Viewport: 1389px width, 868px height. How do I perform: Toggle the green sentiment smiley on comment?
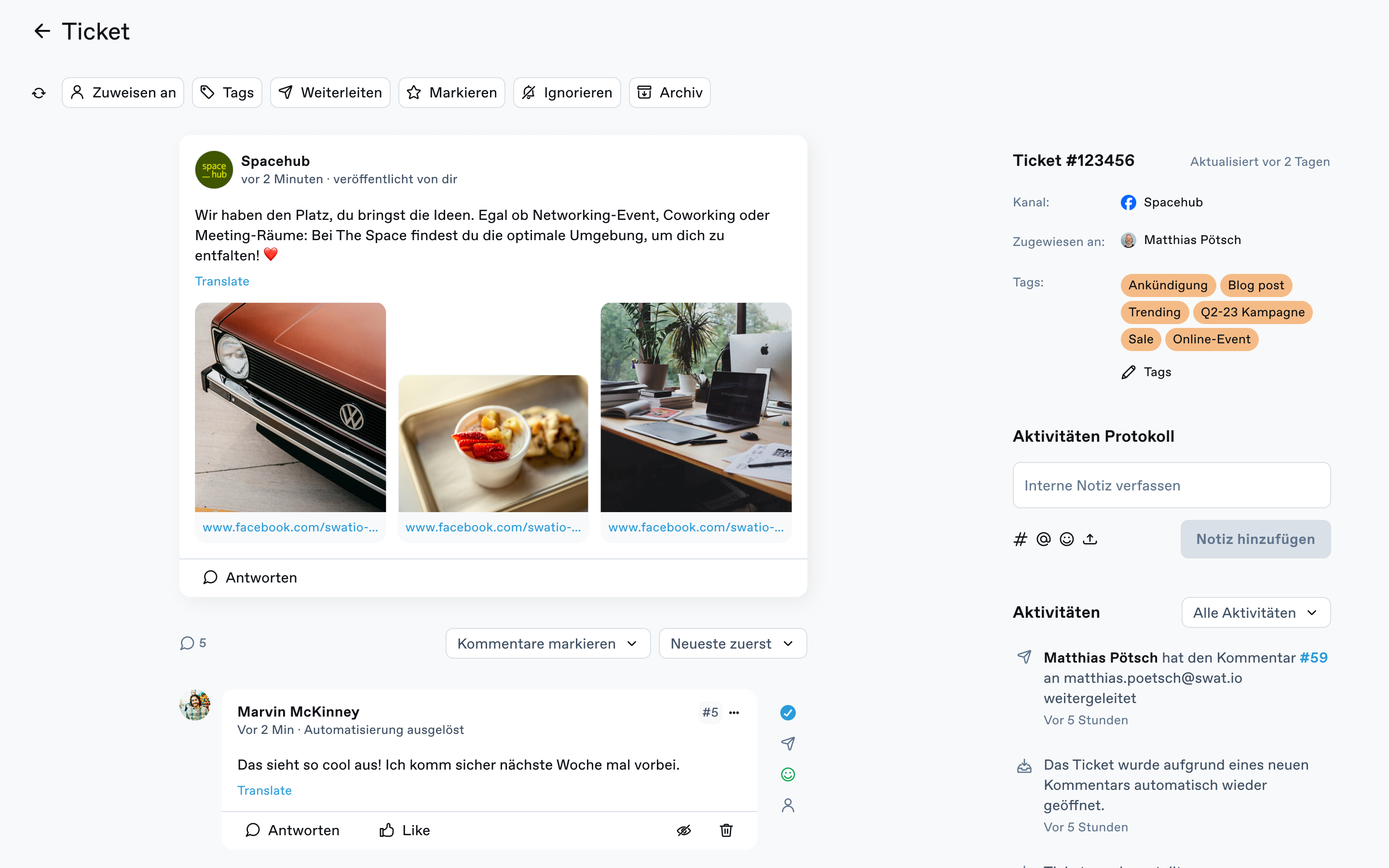pos(788,774)
